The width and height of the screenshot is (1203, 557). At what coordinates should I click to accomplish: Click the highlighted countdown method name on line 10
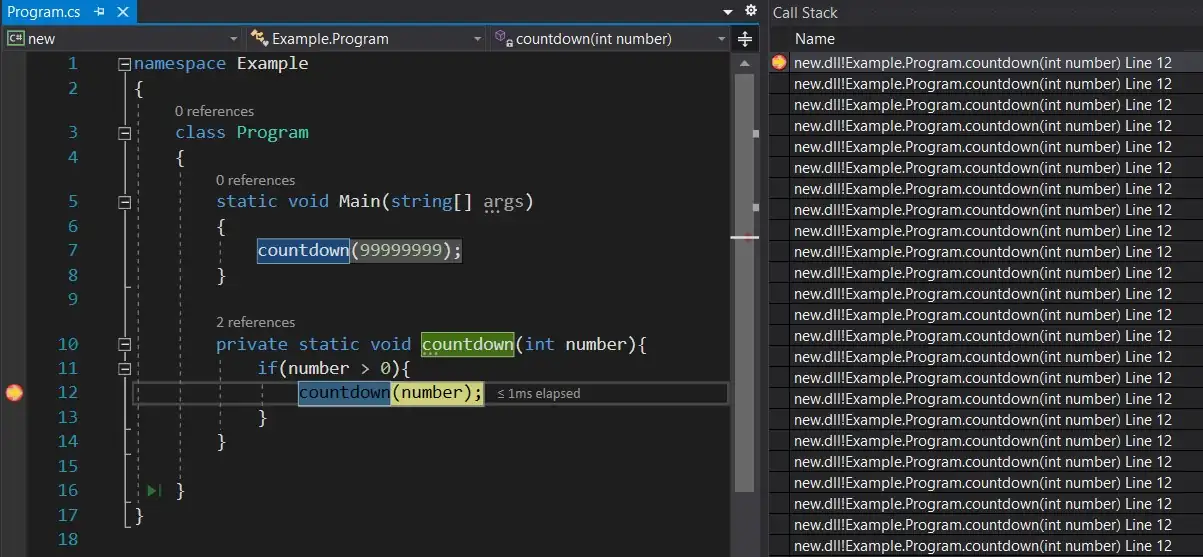(x=467, y=344)
